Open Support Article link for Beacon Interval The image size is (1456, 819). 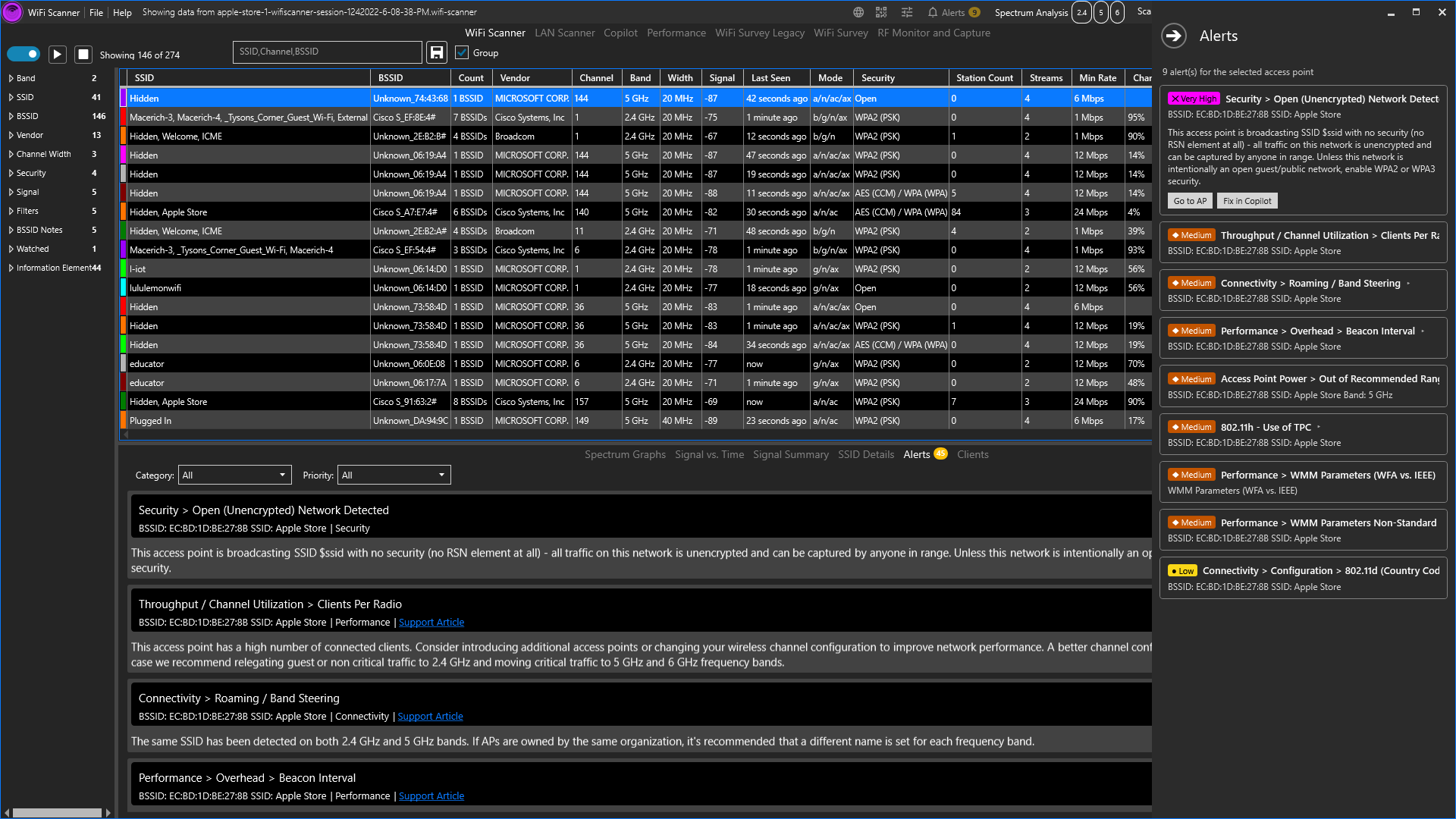click(431, 796)
